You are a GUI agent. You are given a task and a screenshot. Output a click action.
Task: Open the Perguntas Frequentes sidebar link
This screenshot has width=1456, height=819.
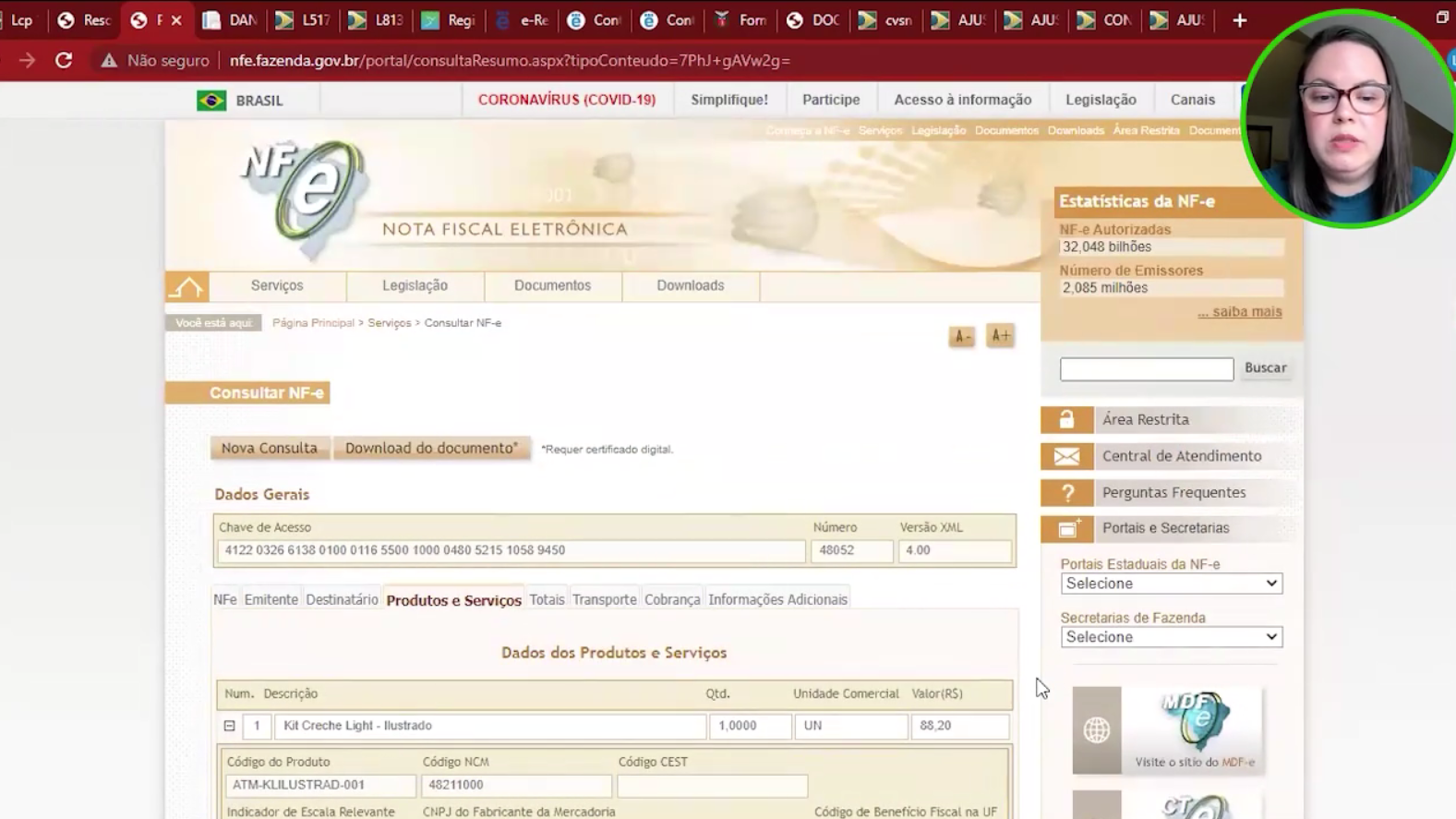point(1174,493)
